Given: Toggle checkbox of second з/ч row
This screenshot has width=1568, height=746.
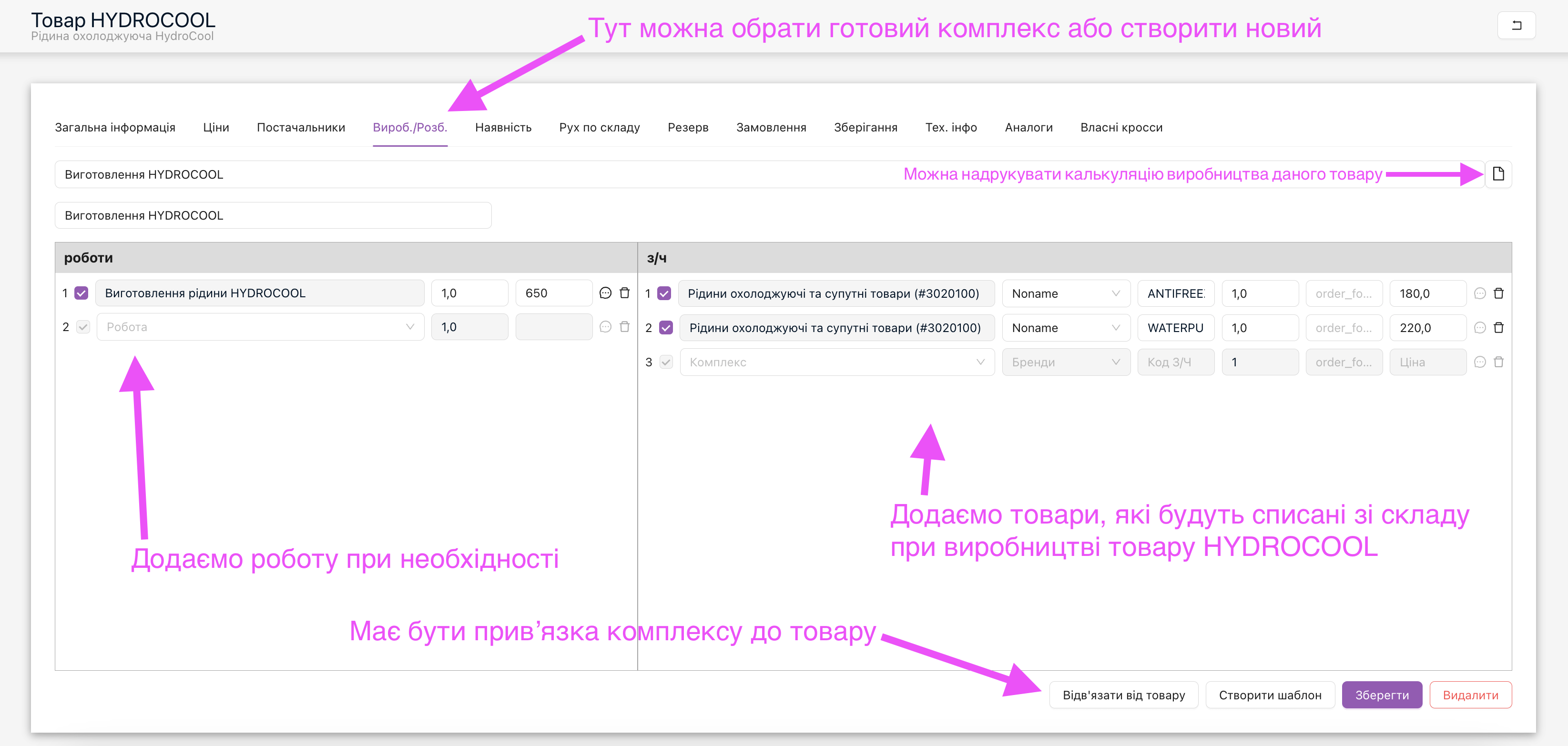Looking at the screenshot, I should (x=666, y=328).
